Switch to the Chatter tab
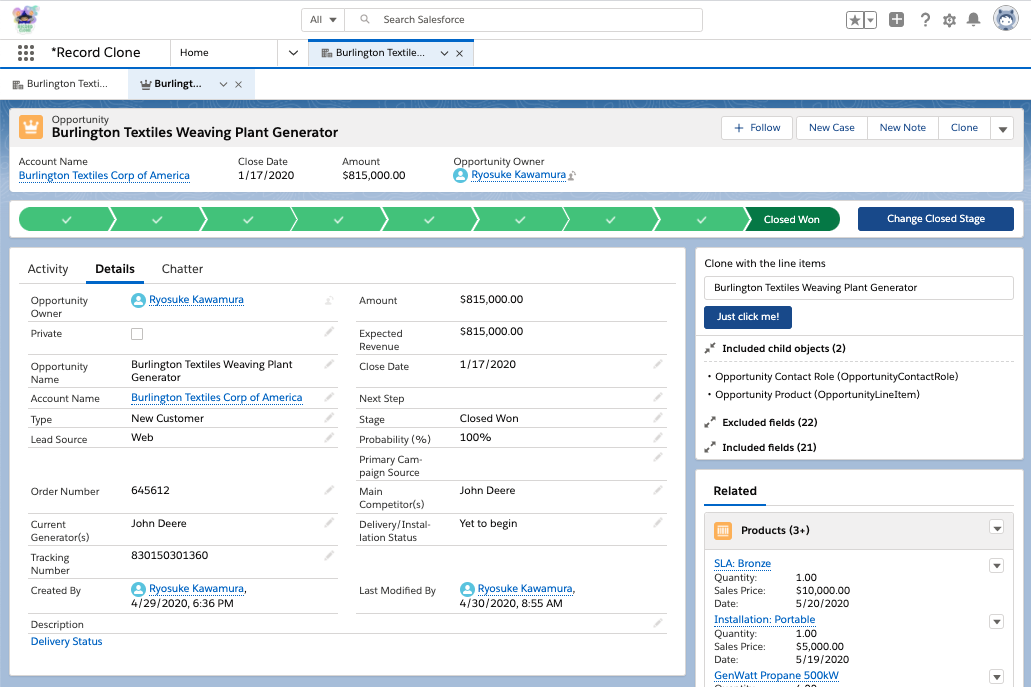This screenshot has height=687, width=1031. point(182,269)
